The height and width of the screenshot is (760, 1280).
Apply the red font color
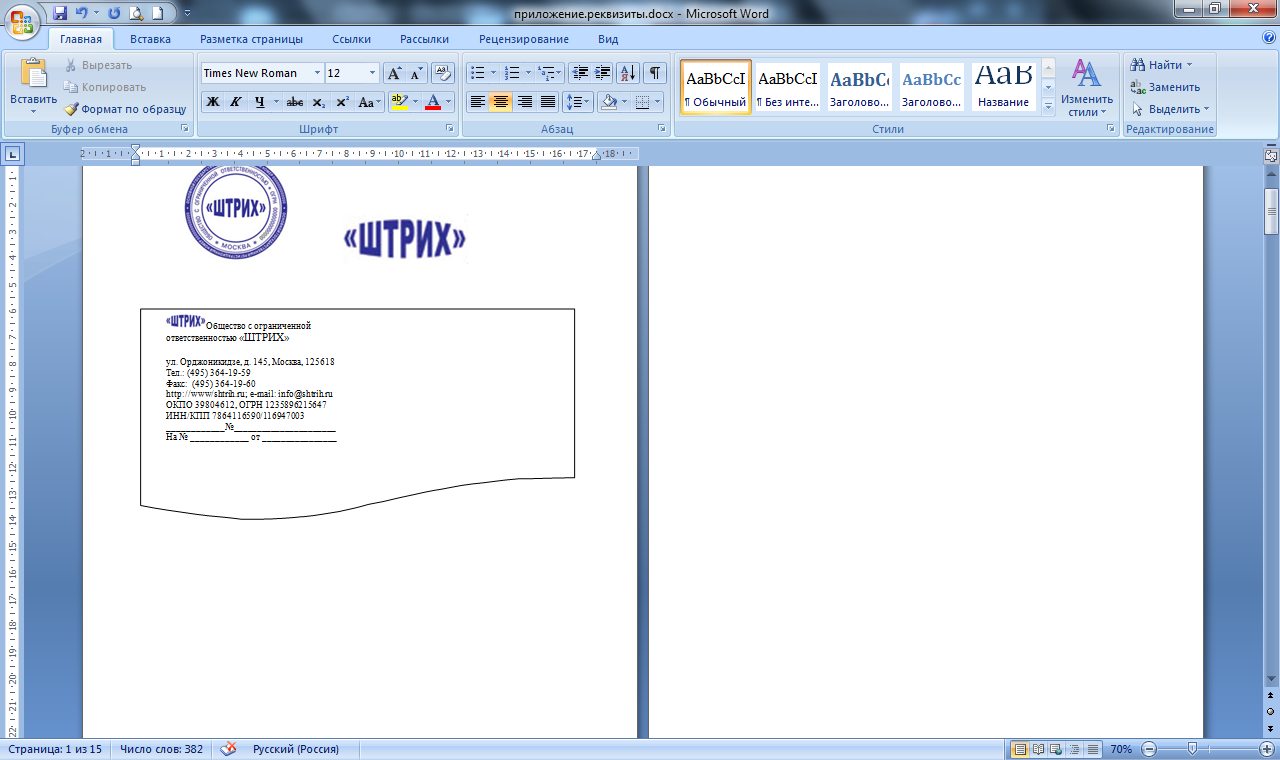click(x=433, y=102)
